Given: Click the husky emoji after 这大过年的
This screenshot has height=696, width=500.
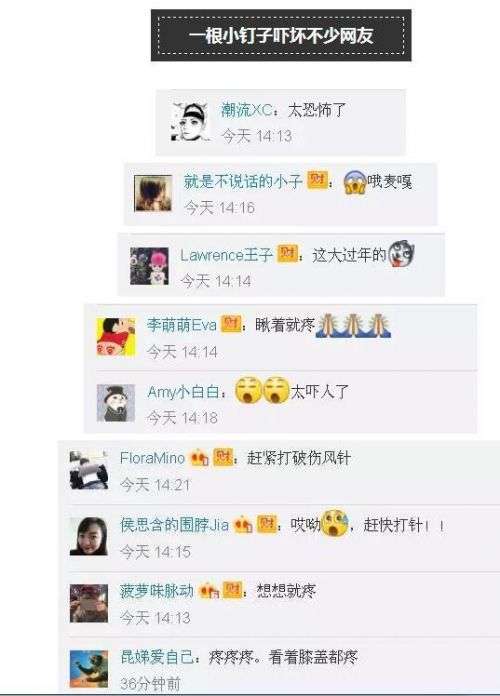Looking at the screenshot, I should 401,253.
